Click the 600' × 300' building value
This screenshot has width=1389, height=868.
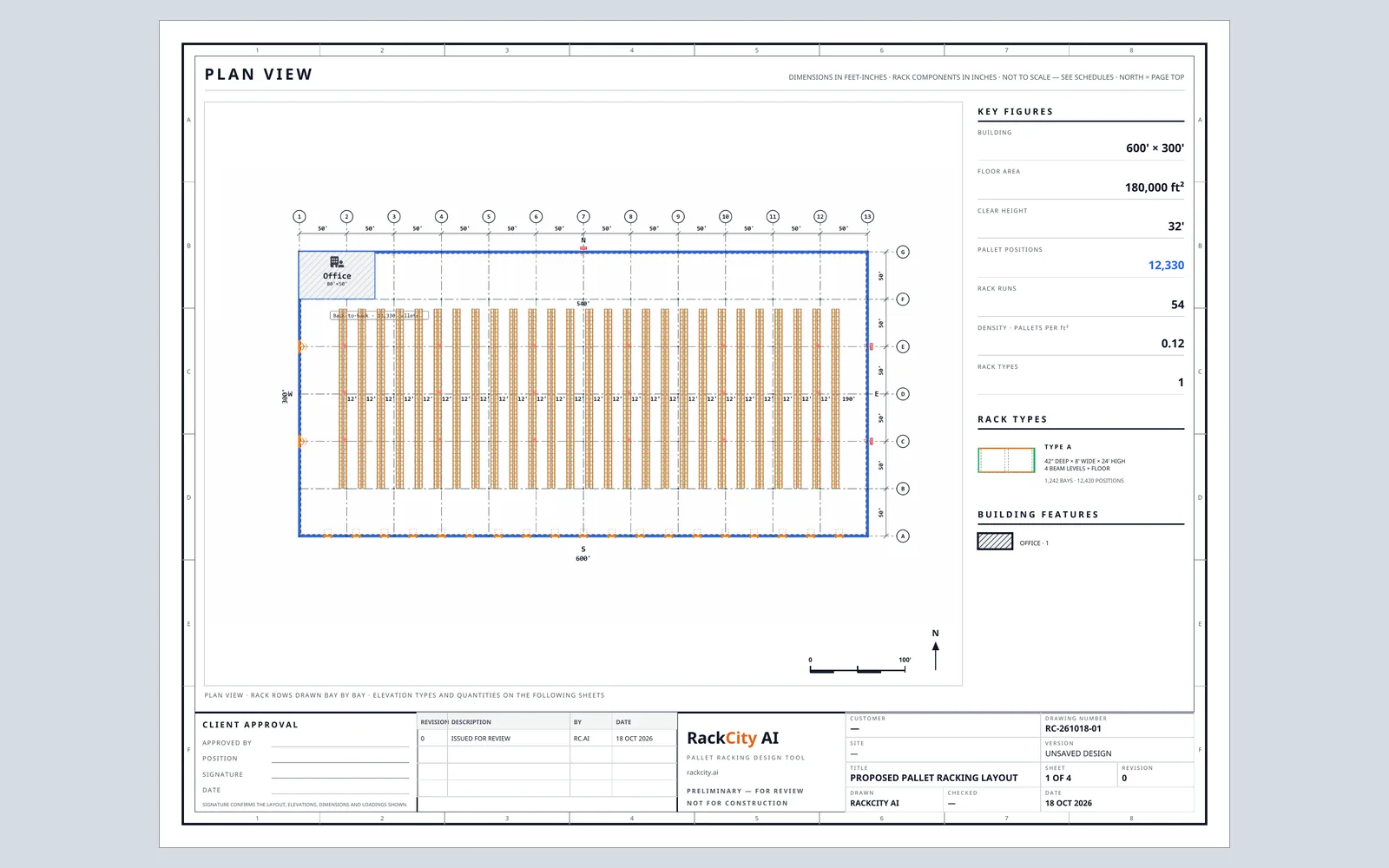(1155, 148)
